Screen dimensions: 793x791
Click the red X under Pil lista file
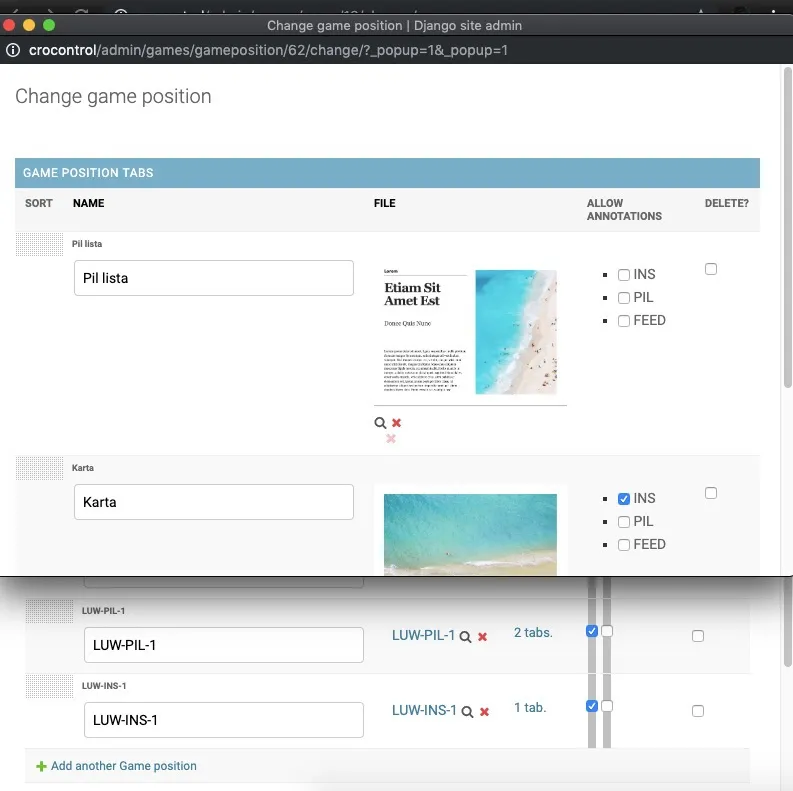pyautogui.click(x=397, y=423)
